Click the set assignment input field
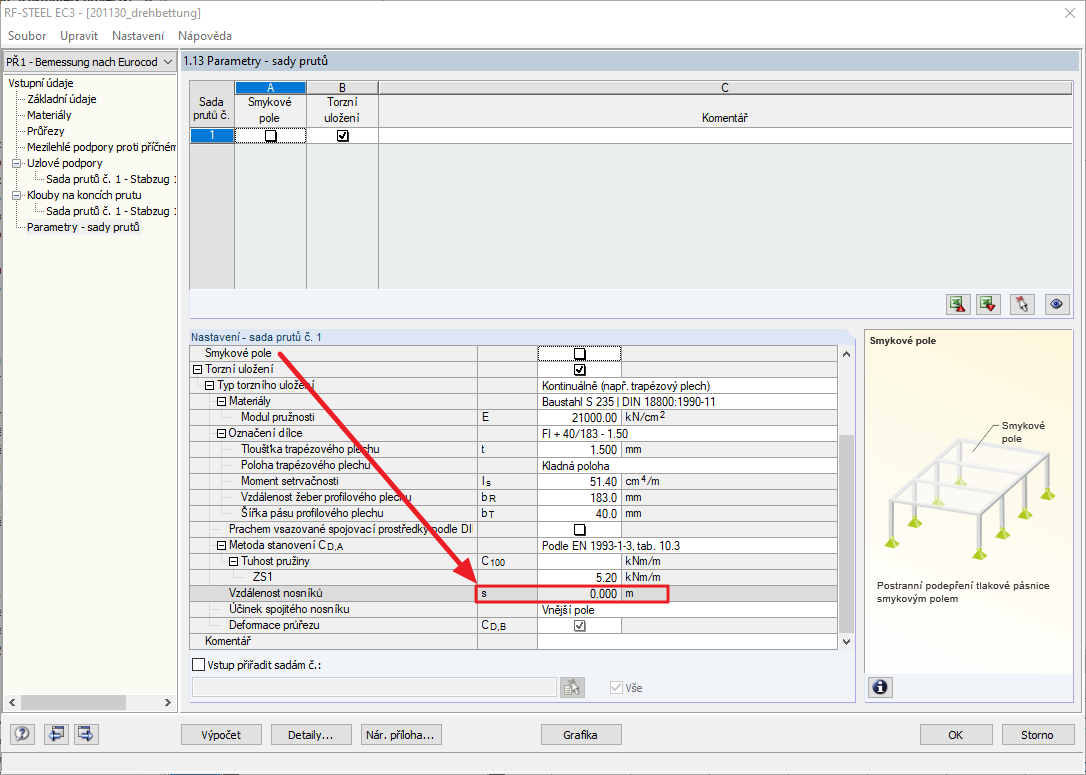Image resolution: width=1086 pixels, height=775 pixels. point(374,688)
